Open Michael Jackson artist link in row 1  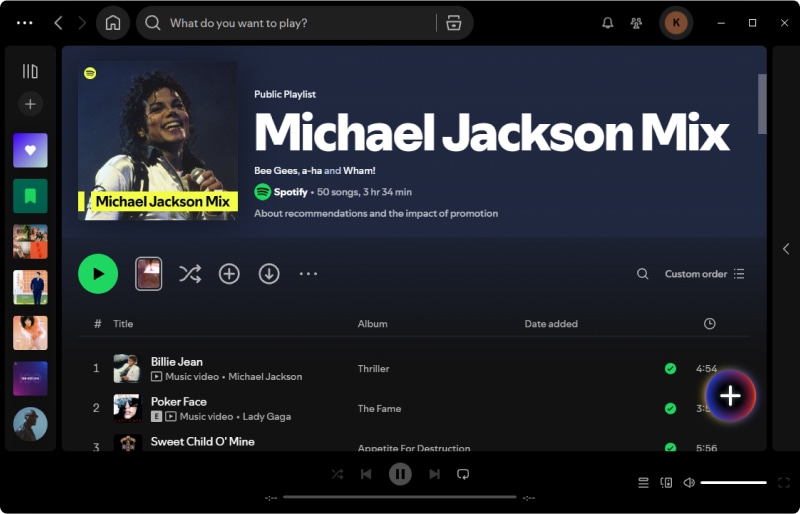265,377
